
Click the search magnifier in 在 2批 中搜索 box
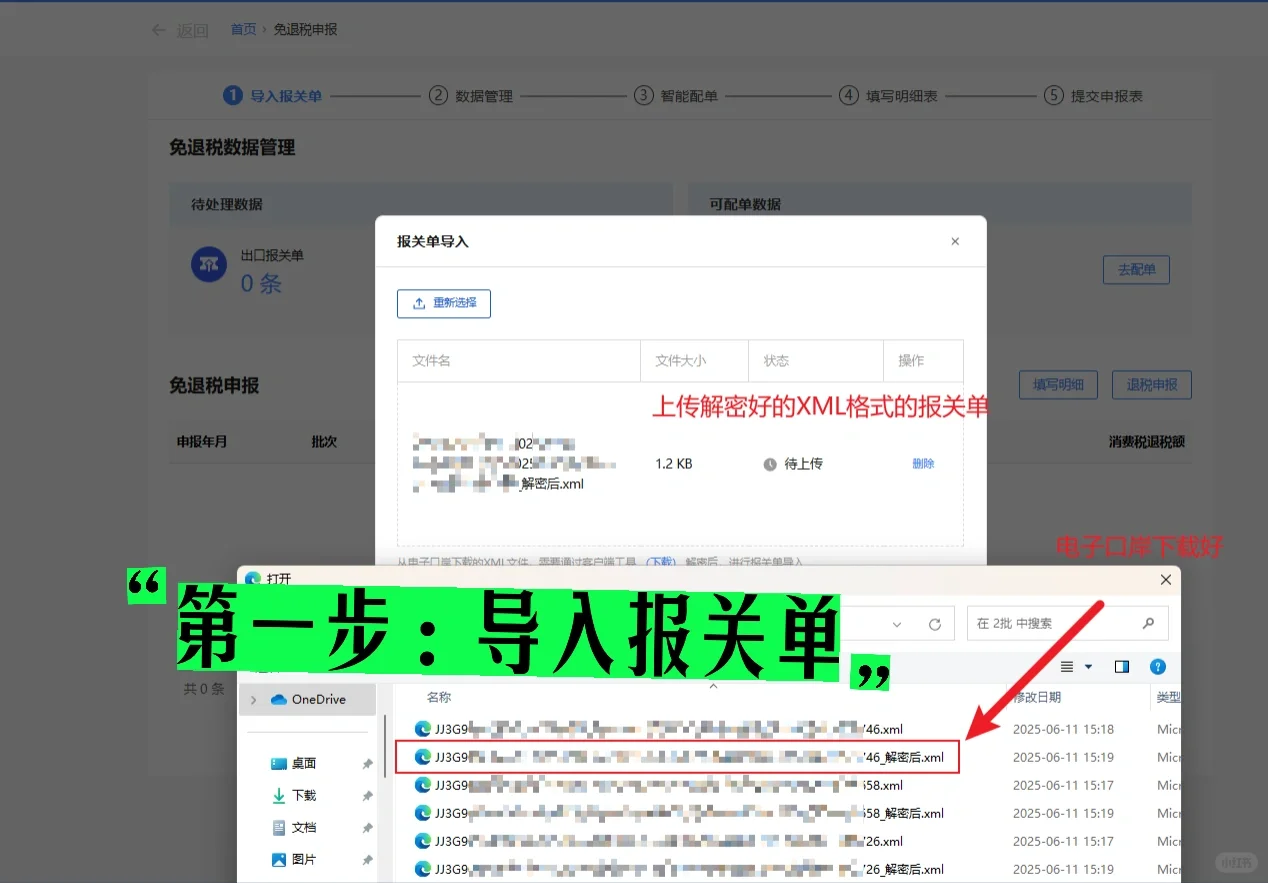pos(1150,622)
